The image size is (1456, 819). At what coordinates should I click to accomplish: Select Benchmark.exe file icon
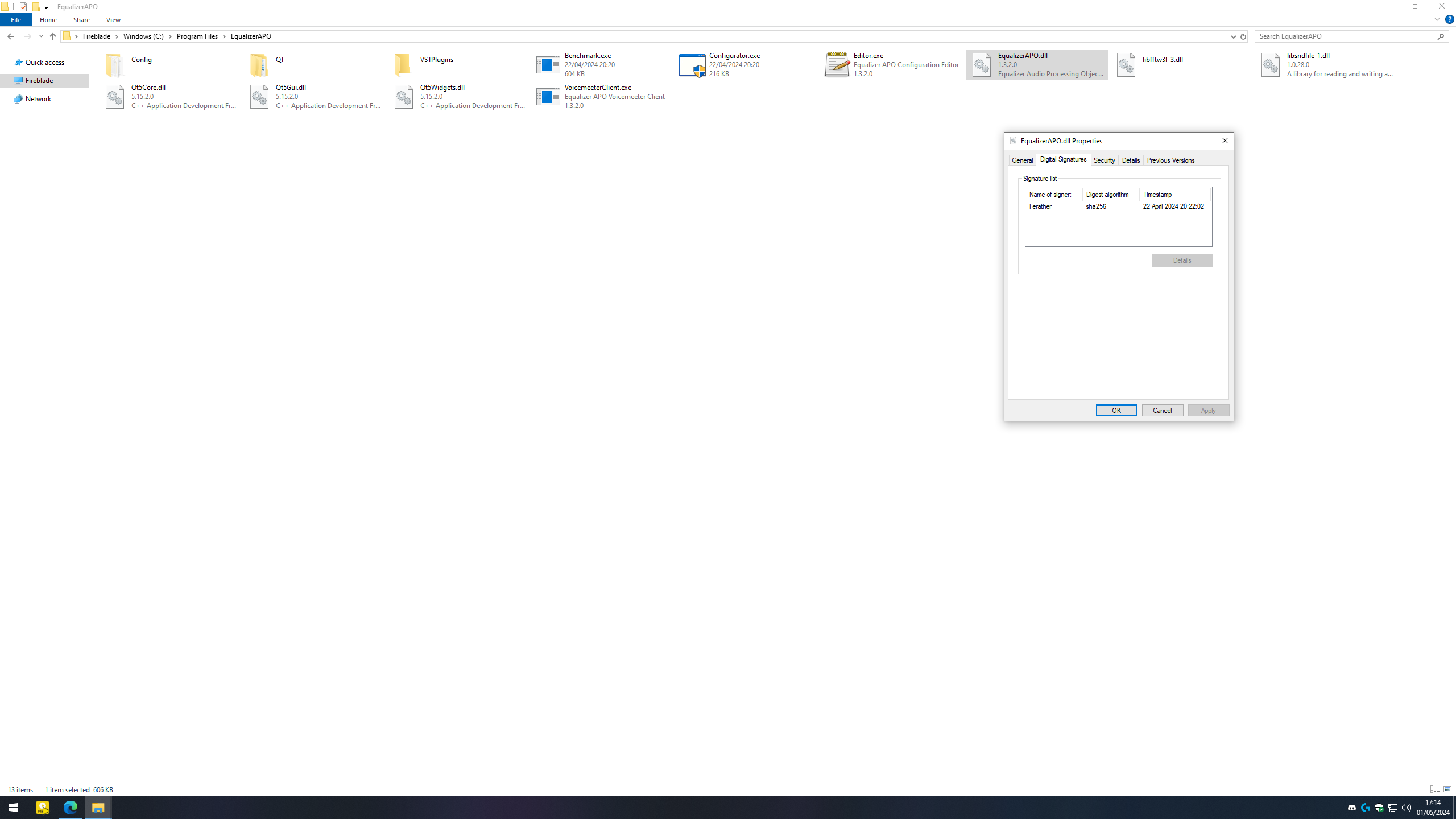pos(548,64)
